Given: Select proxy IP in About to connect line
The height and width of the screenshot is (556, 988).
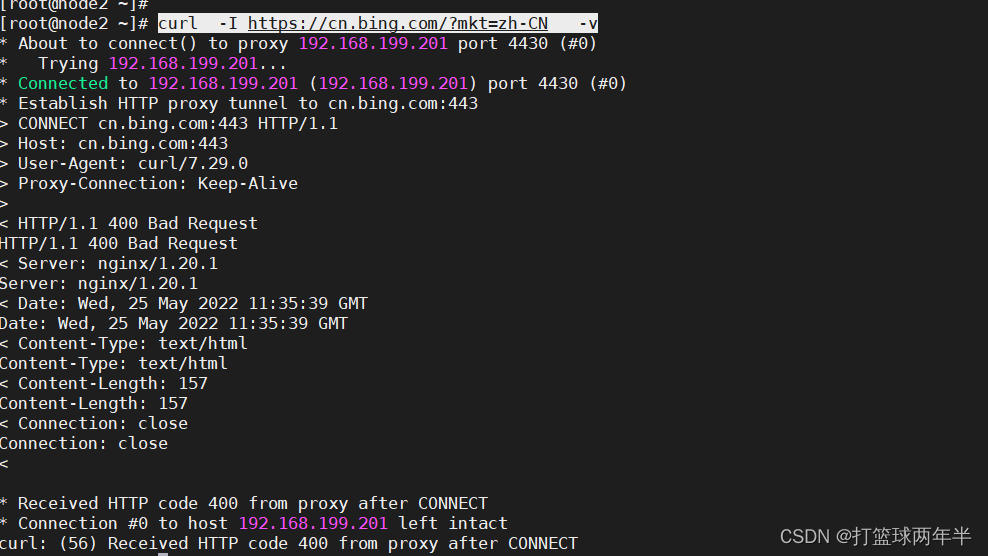Looking at the screenshot, I should click(373, 43).
